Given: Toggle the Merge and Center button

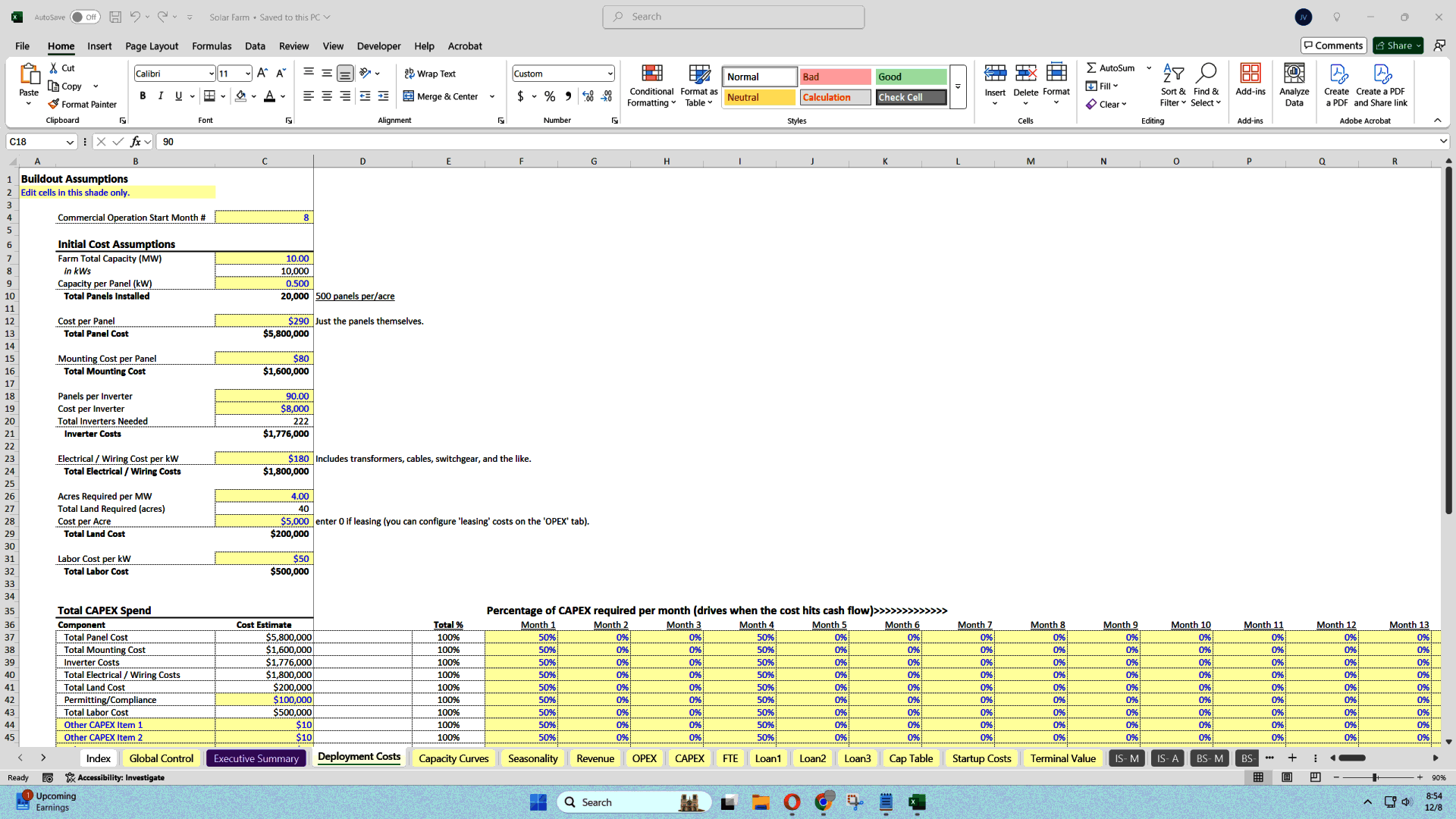Looking at the screenshot, I should (x=441, y=96).
